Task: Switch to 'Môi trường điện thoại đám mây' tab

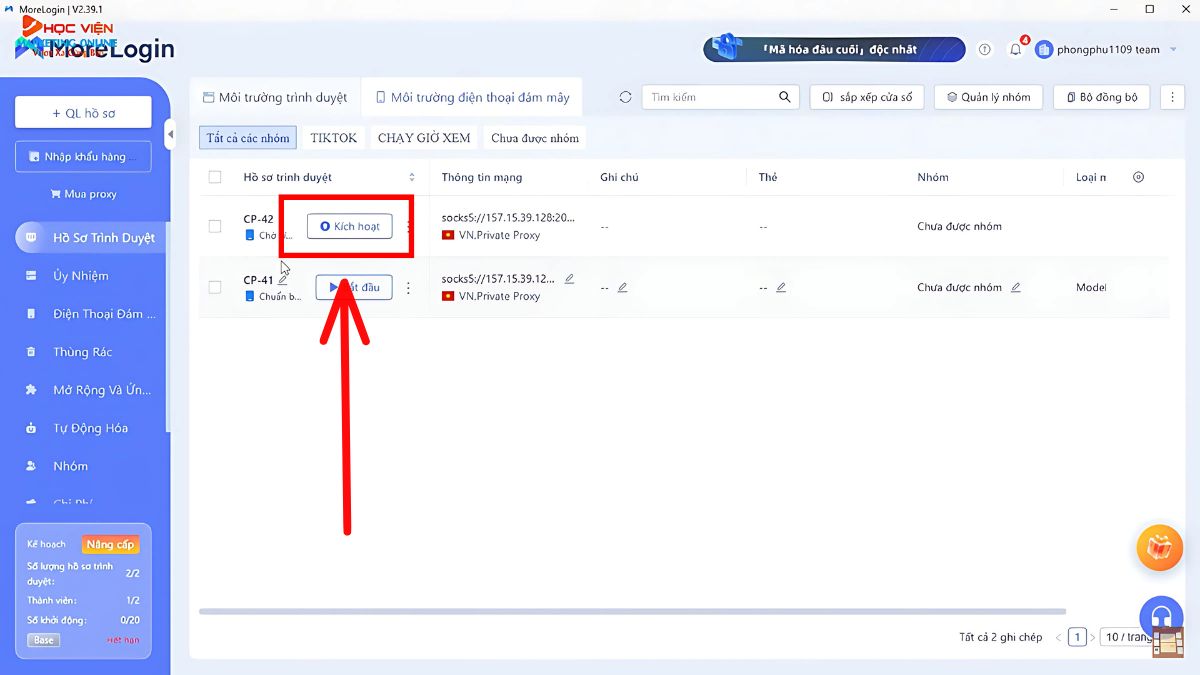Action: [x=472, y=97]
